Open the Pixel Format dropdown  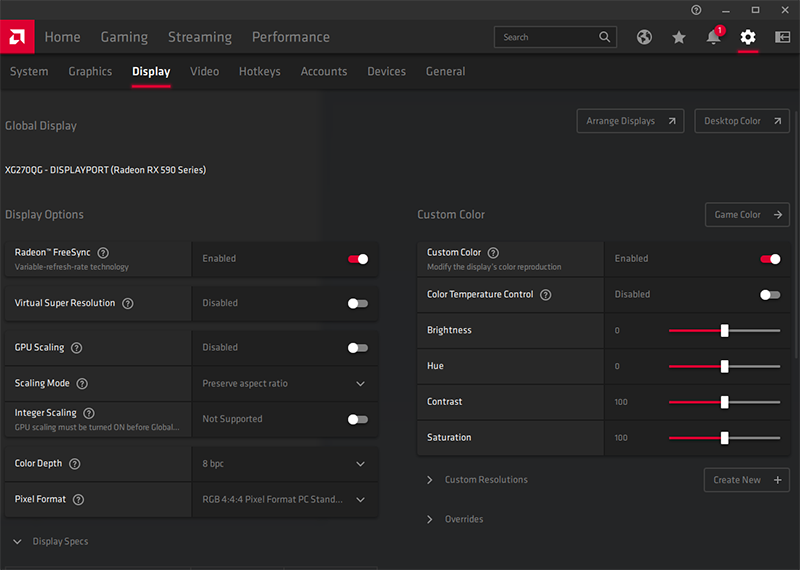click(284, 499)
